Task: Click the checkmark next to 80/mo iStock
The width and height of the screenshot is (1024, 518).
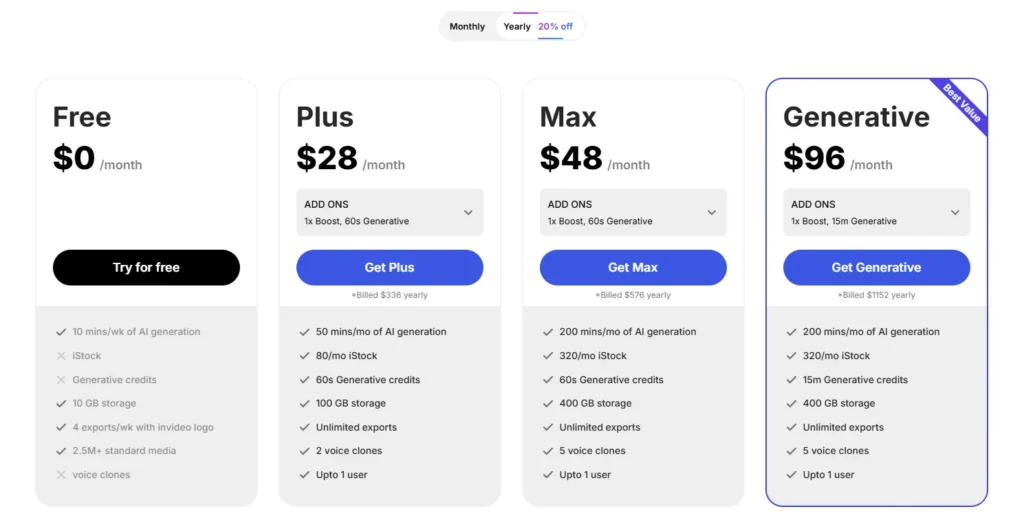Action: pyautogui.click(x=305, y=356)
